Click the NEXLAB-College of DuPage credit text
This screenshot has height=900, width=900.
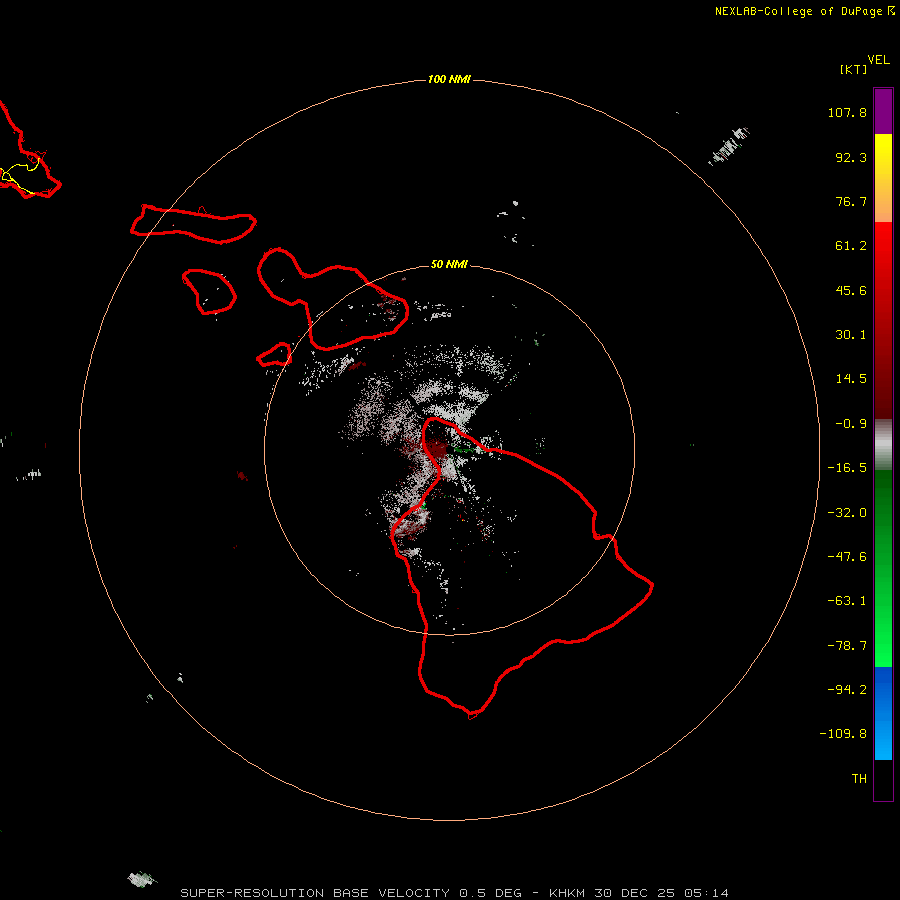tap(805, 11)
